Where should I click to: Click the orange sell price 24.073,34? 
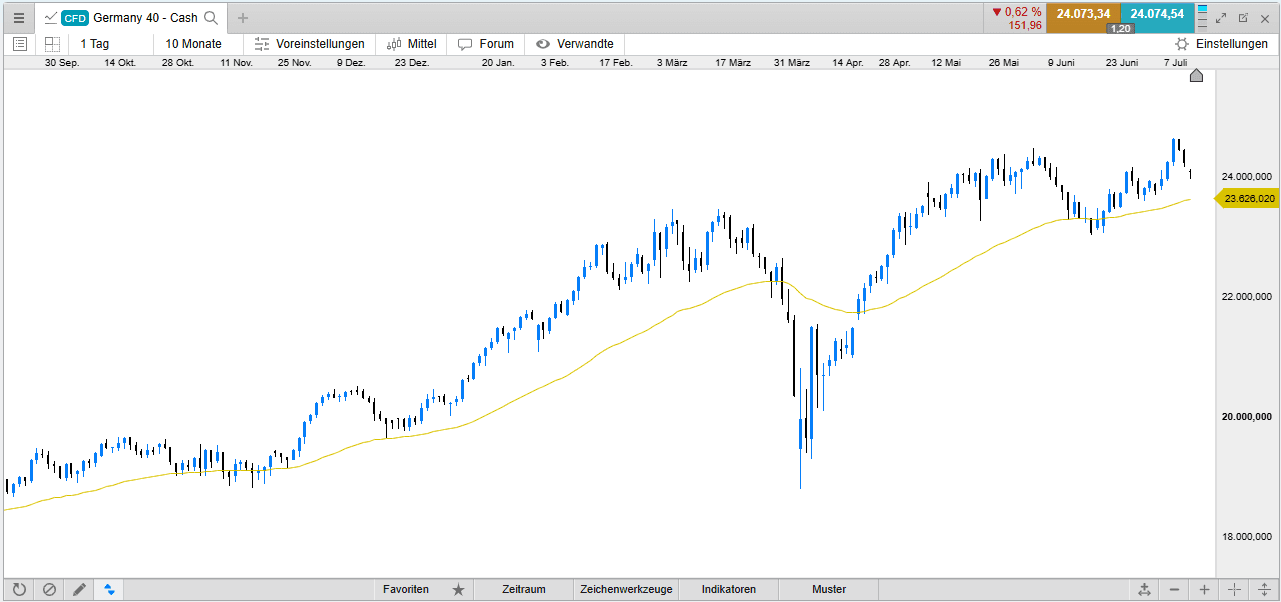click(x=1083, y=14)
